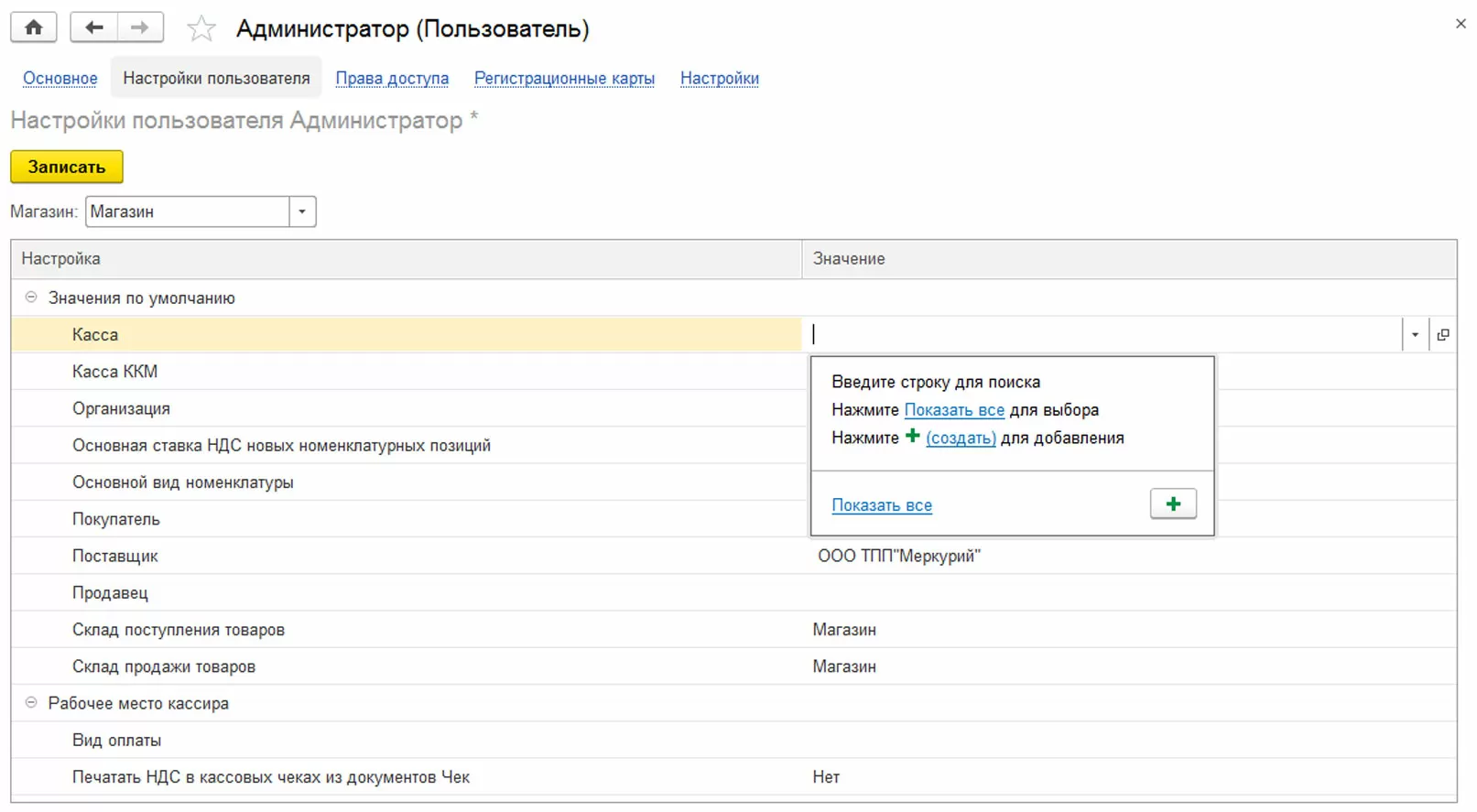Click the Home icon button

click(x=34, y=27)
